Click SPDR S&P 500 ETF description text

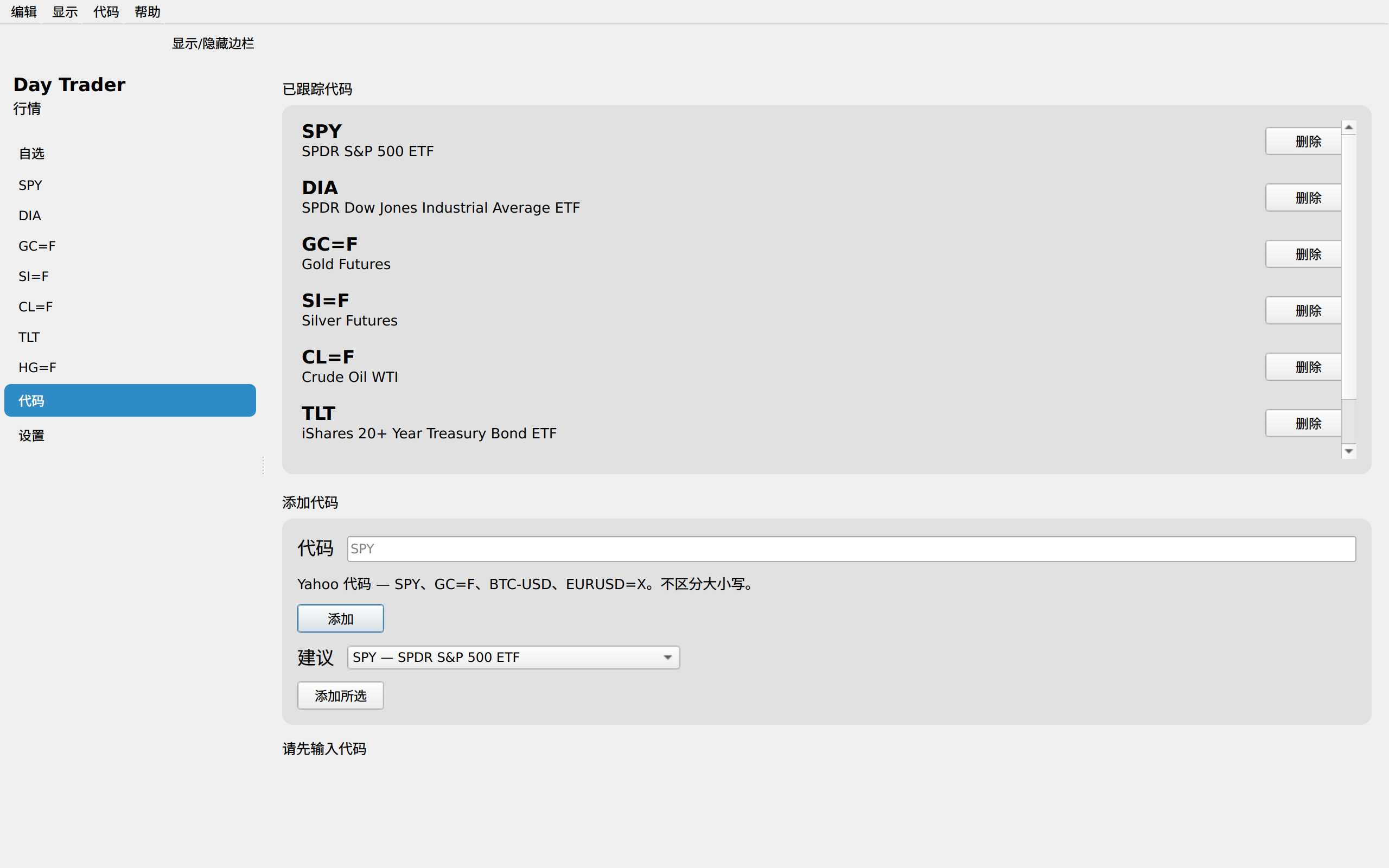367,151
